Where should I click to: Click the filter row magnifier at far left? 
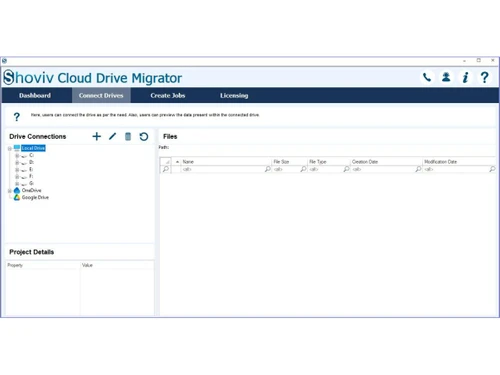[165, 169]
